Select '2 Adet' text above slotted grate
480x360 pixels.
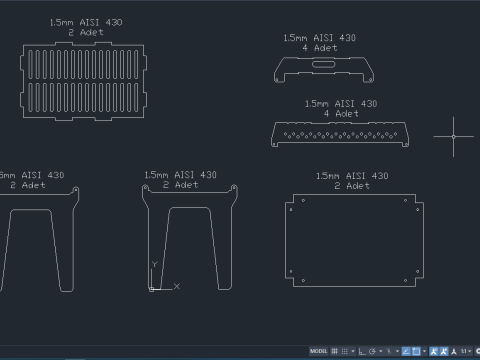click(86, 32)
